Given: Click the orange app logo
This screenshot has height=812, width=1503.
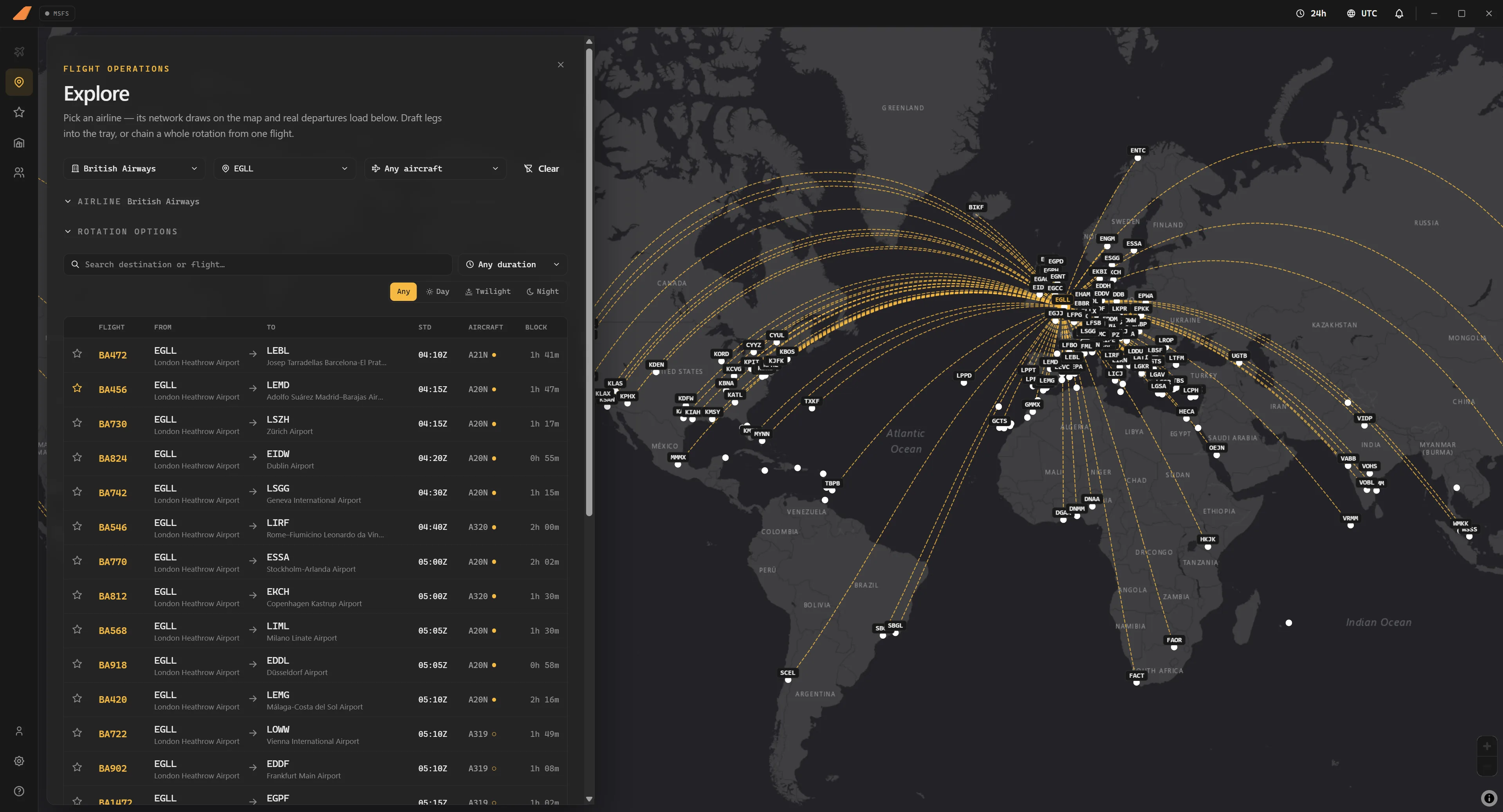Looking at the screenshot, I should [22, 13].
